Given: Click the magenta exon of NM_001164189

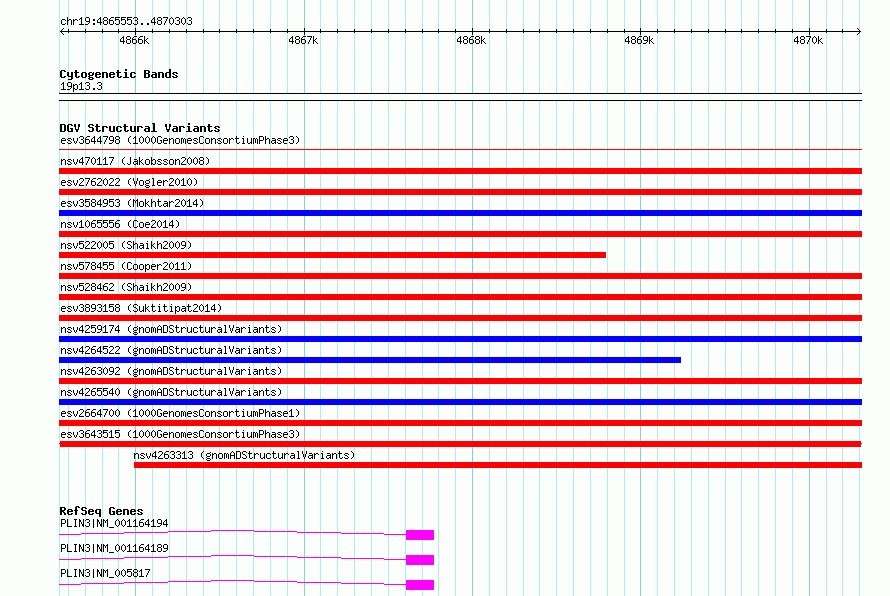Looking at the screenshot, I should pos(420,560).
